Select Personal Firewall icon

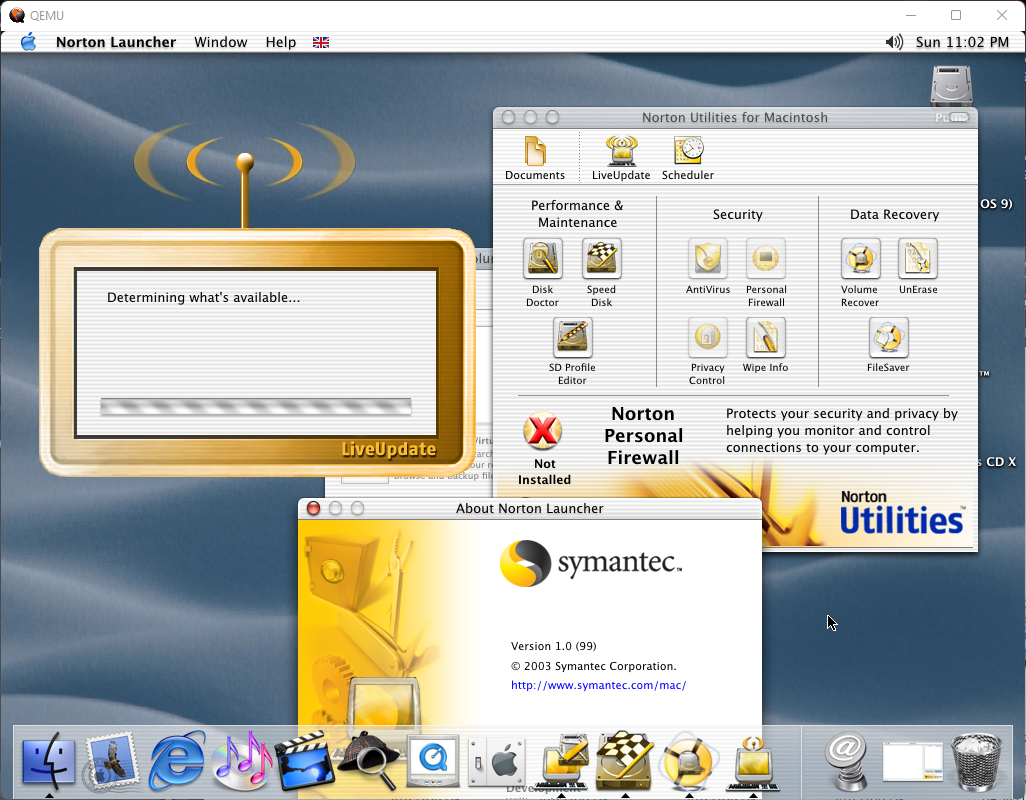766,260
